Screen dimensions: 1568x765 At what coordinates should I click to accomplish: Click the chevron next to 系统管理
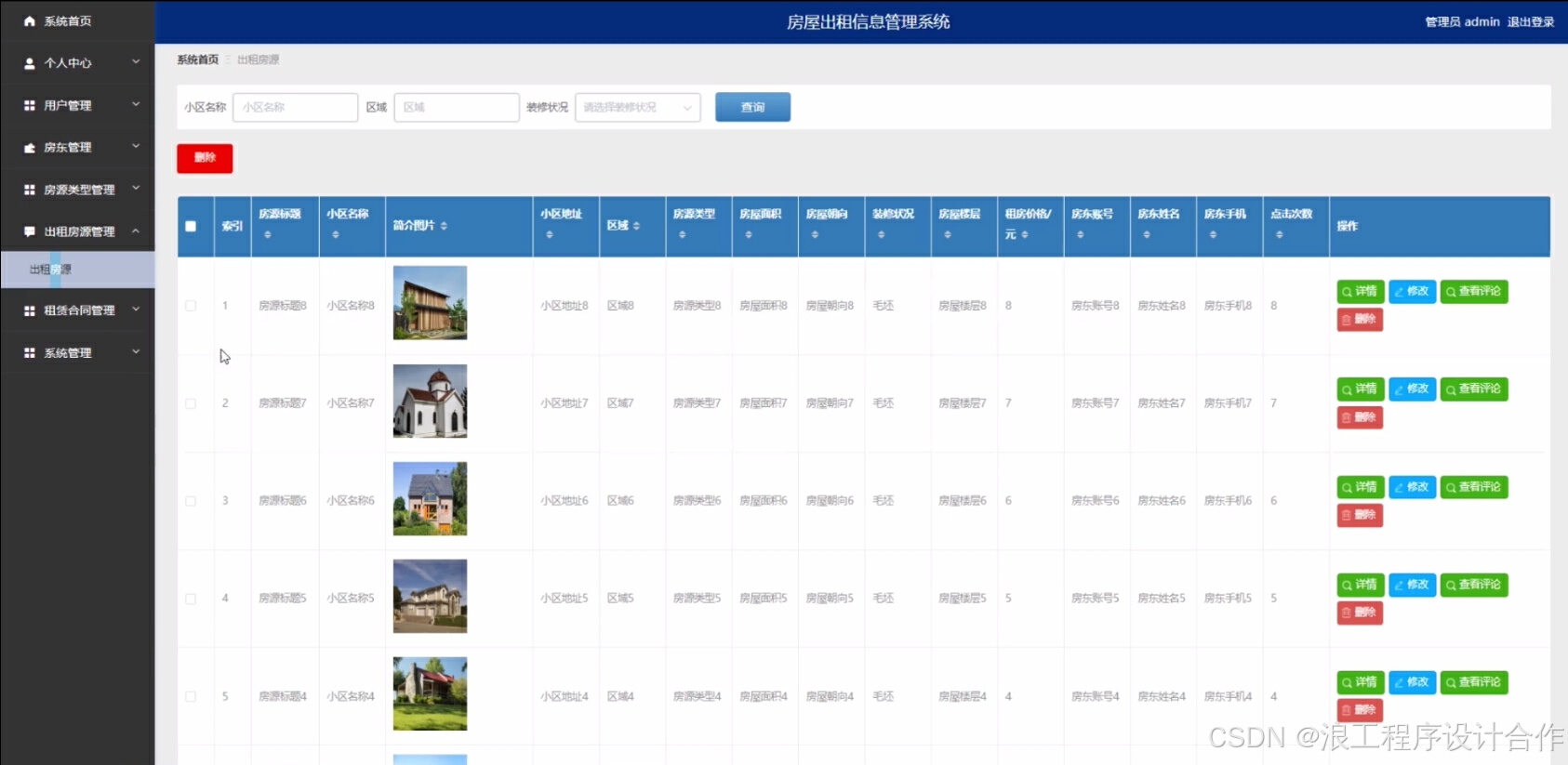[136, 352]
